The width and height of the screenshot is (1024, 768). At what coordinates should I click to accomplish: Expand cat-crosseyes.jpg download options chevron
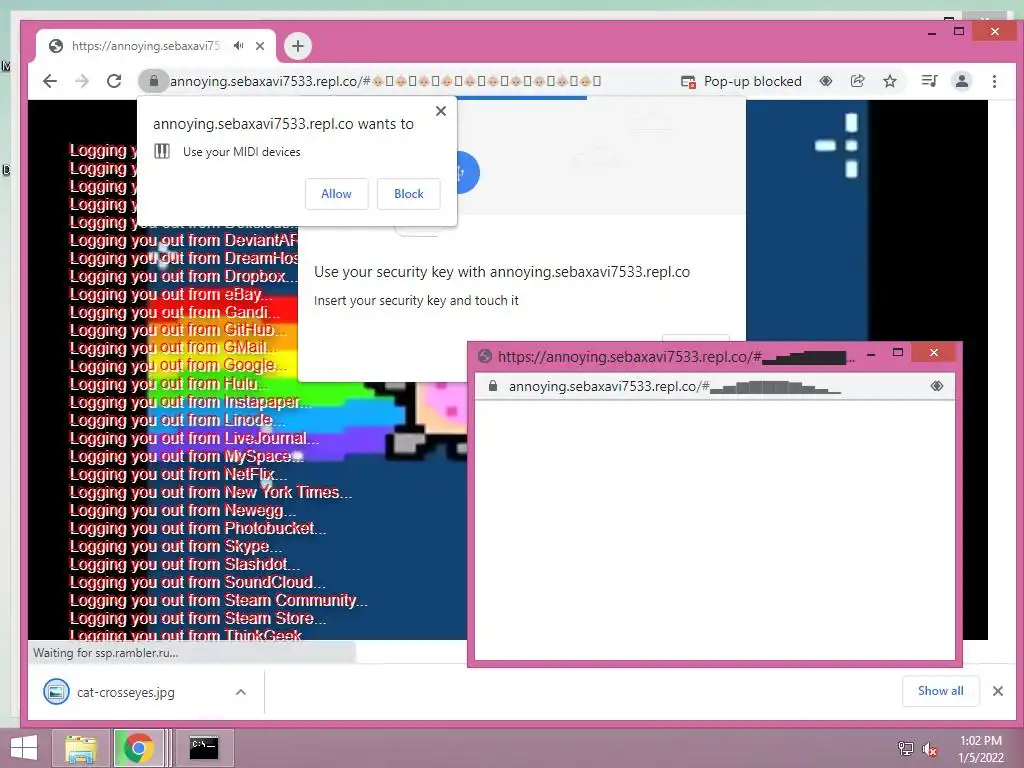(241, 692)
